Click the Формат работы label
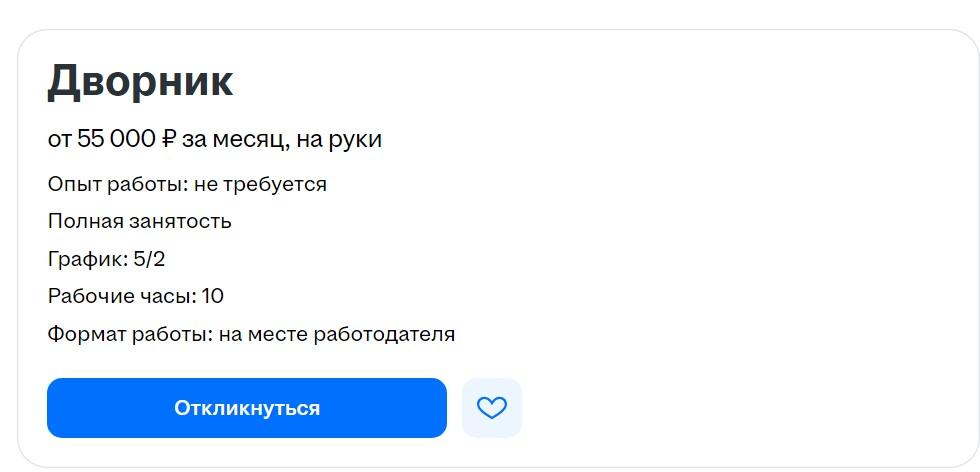 click(129, 334)
